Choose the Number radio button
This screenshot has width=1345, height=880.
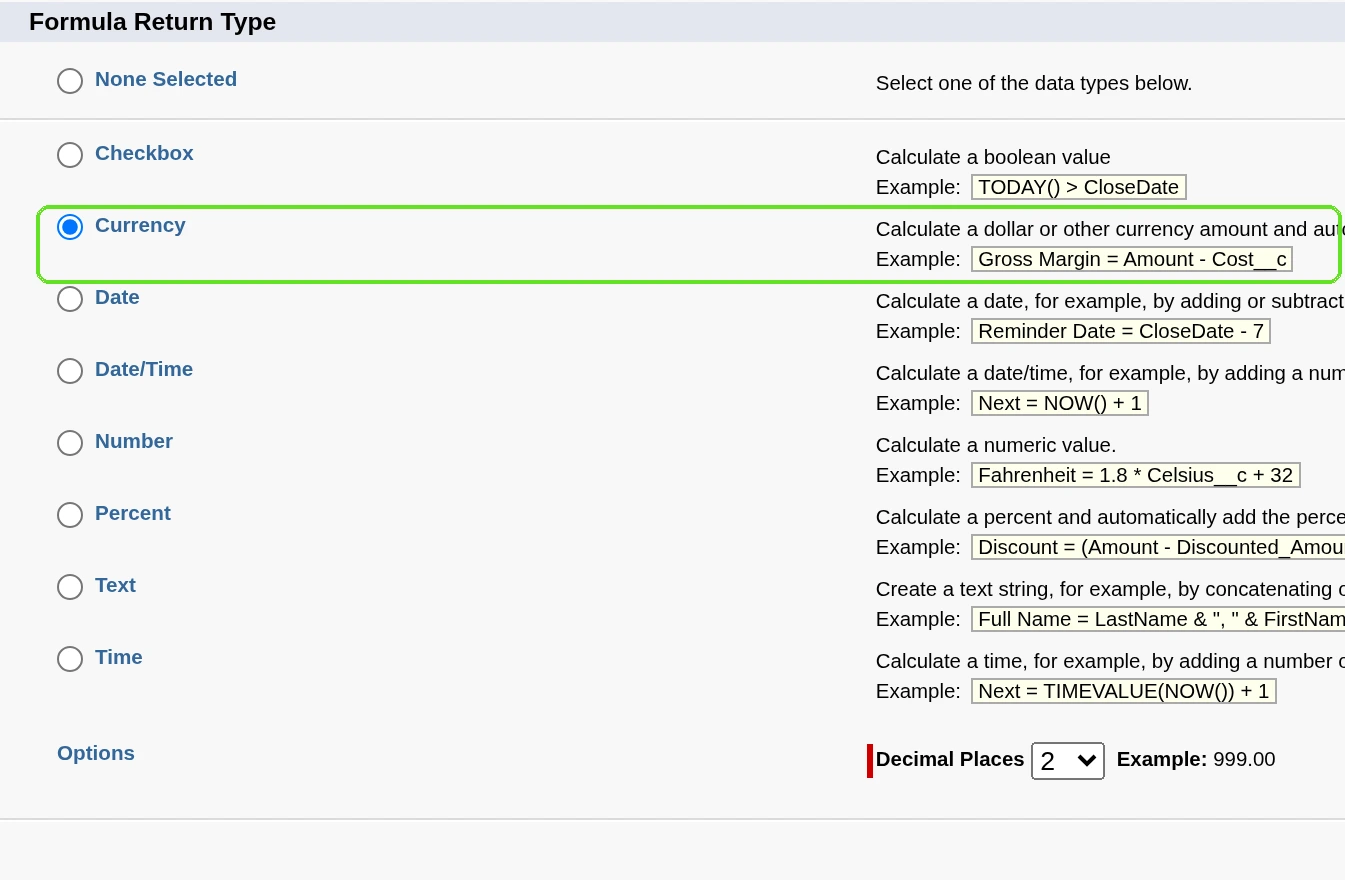(70, 443)
